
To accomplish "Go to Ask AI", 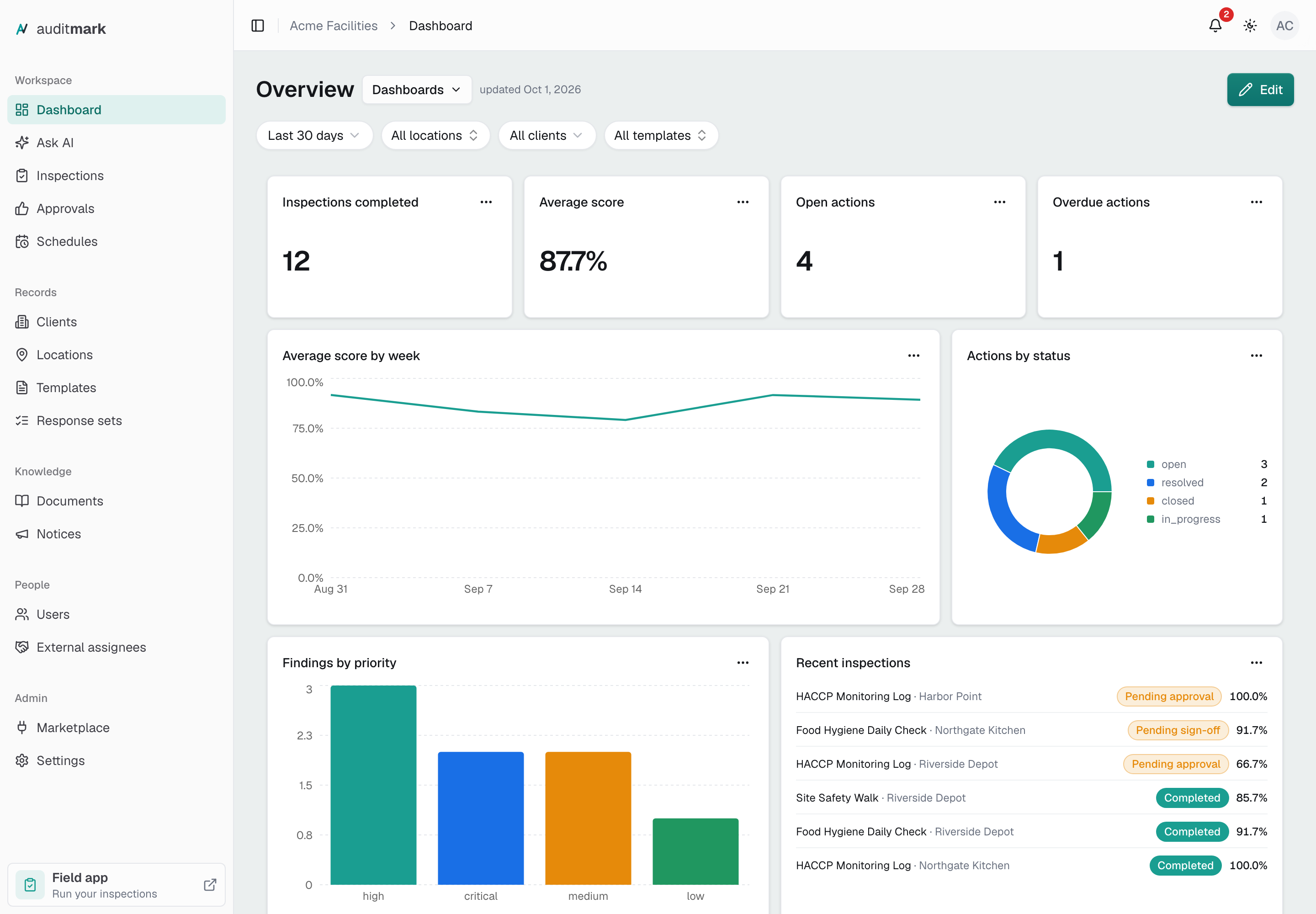I will pos(116,143).
